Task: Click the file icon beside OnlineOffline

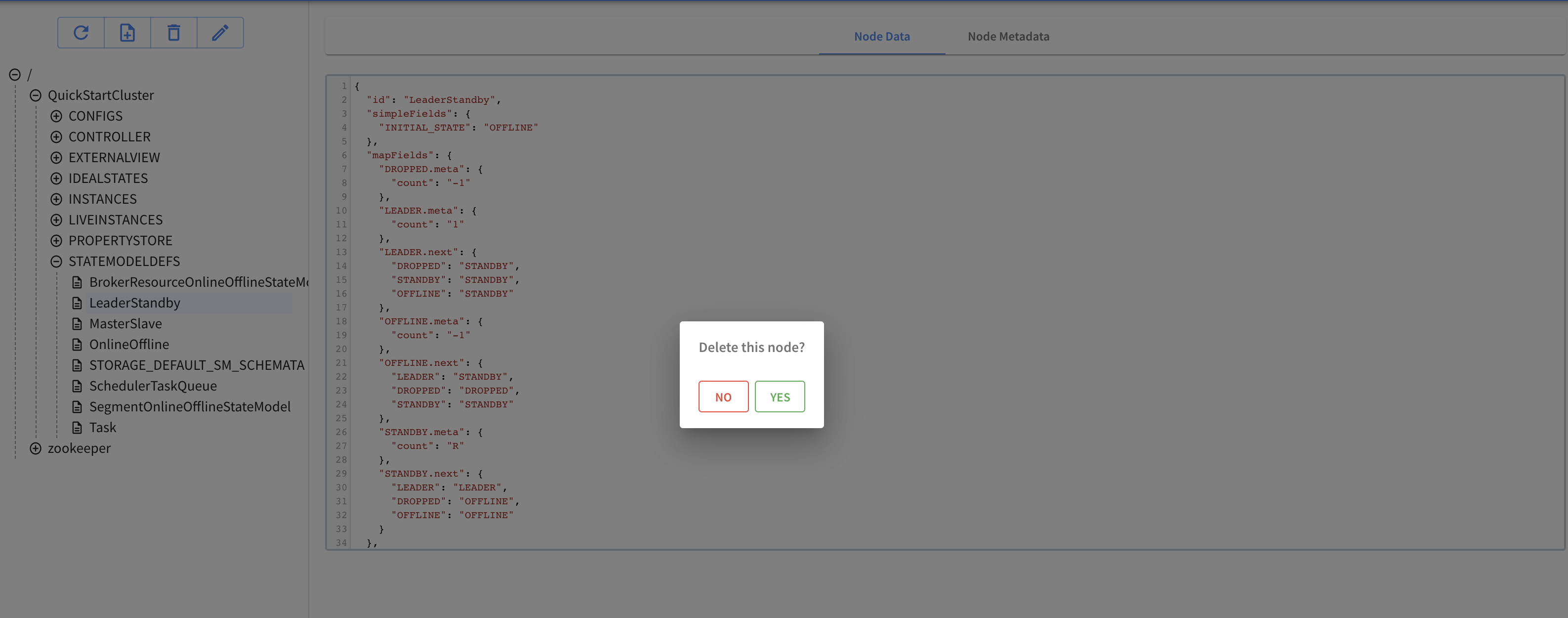Action: coord(77,344)
